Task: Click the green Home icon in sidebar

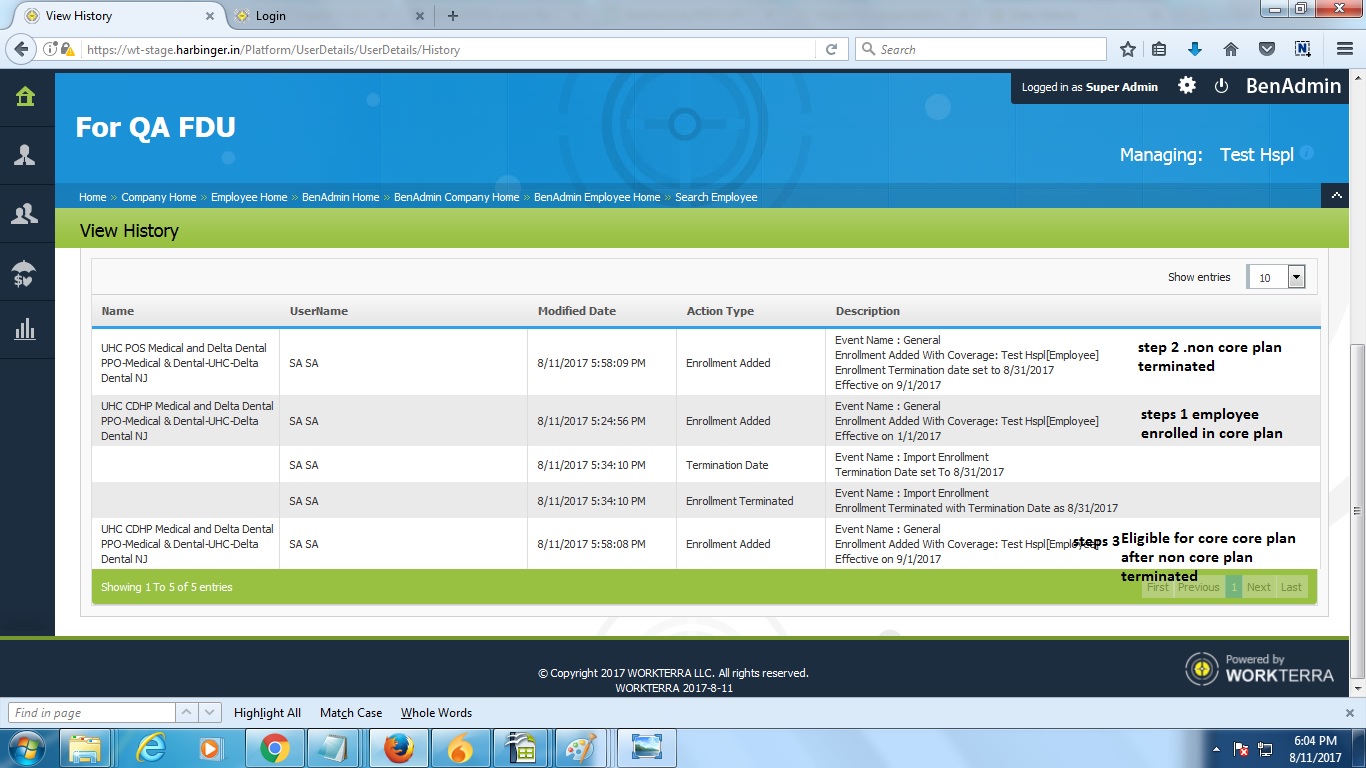Action: (x=25, y=97)
